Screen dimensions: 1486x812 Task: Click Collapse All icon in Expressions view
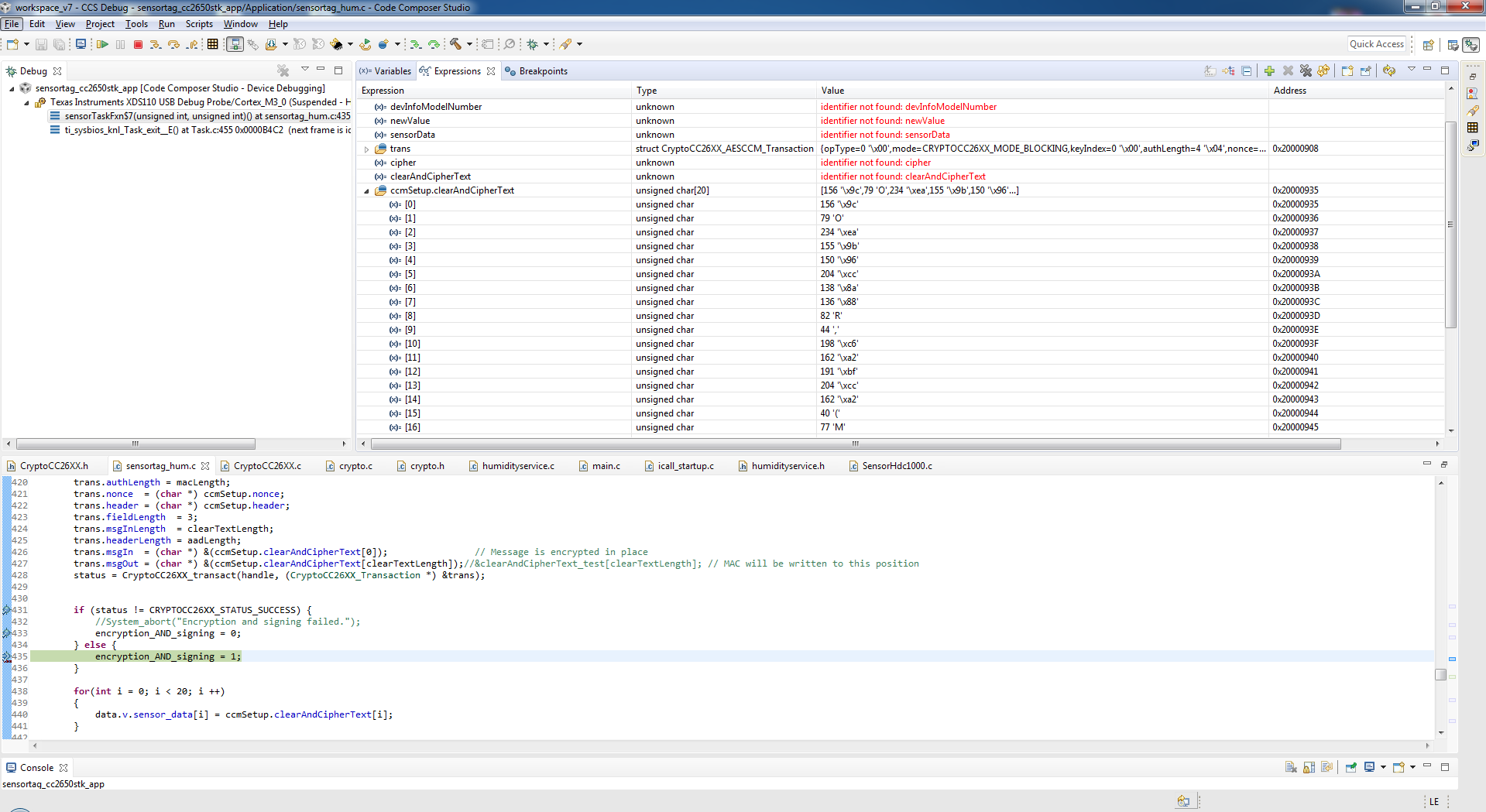[1247, 71]
